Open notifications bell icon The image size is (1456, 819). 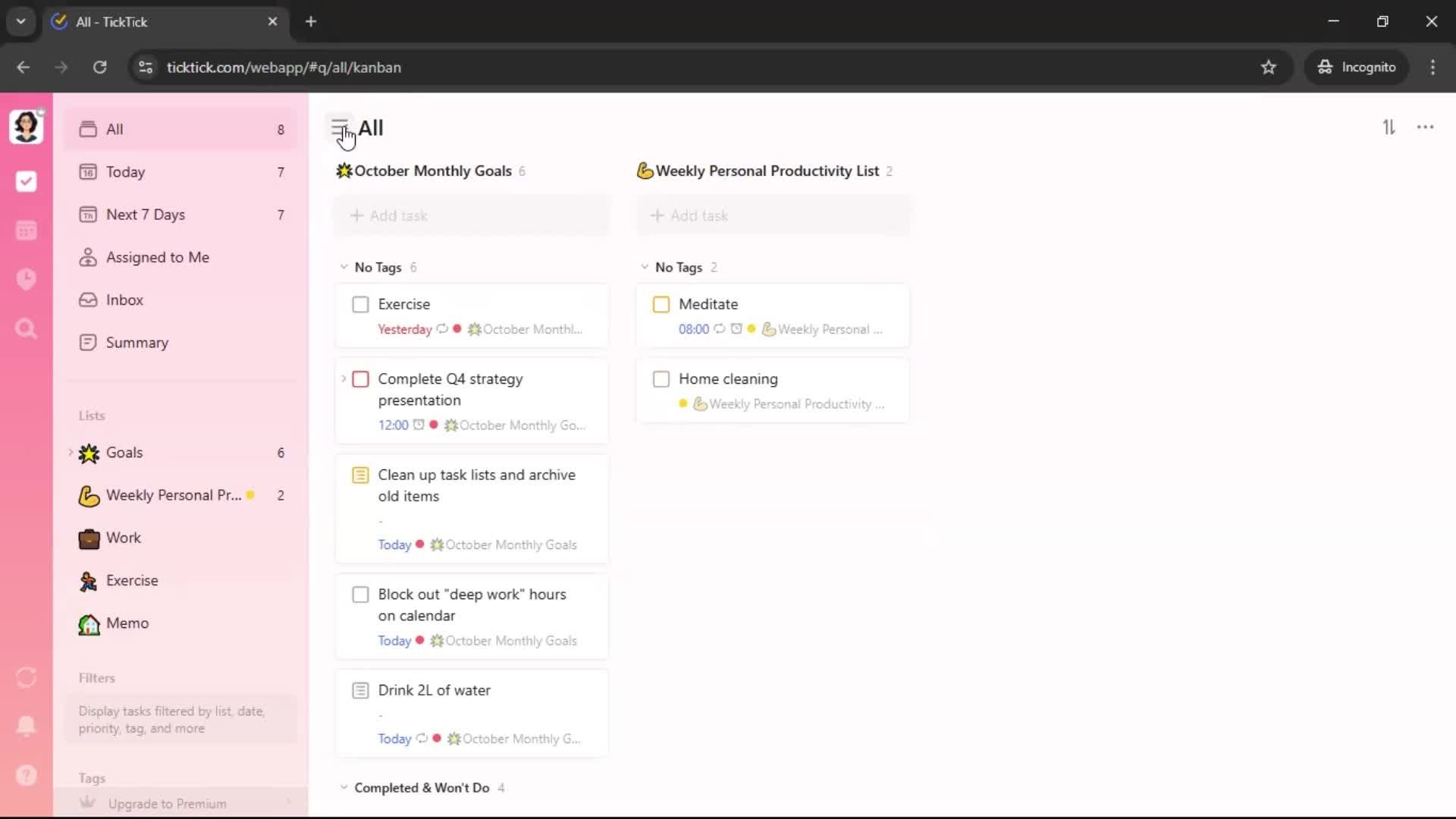point(26,726)
